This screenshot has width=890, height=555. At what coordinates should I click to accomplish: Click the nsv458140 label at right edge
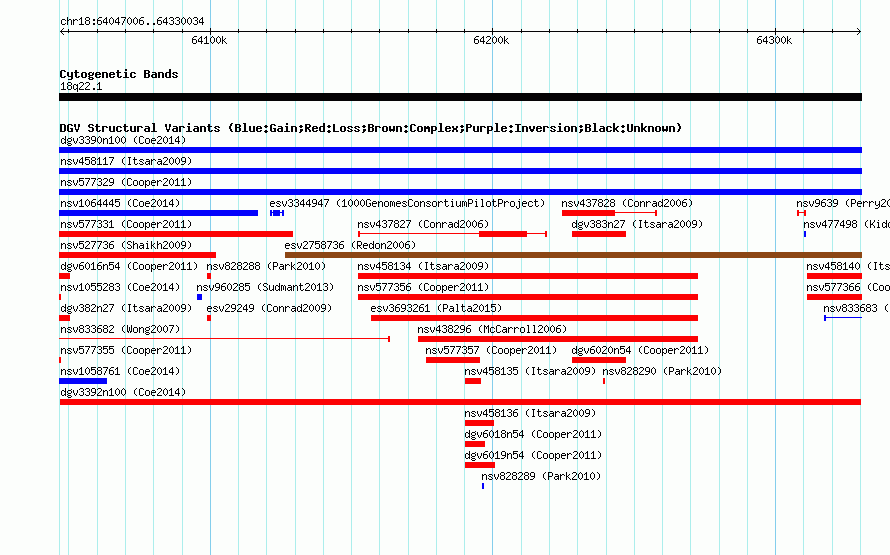847,266
